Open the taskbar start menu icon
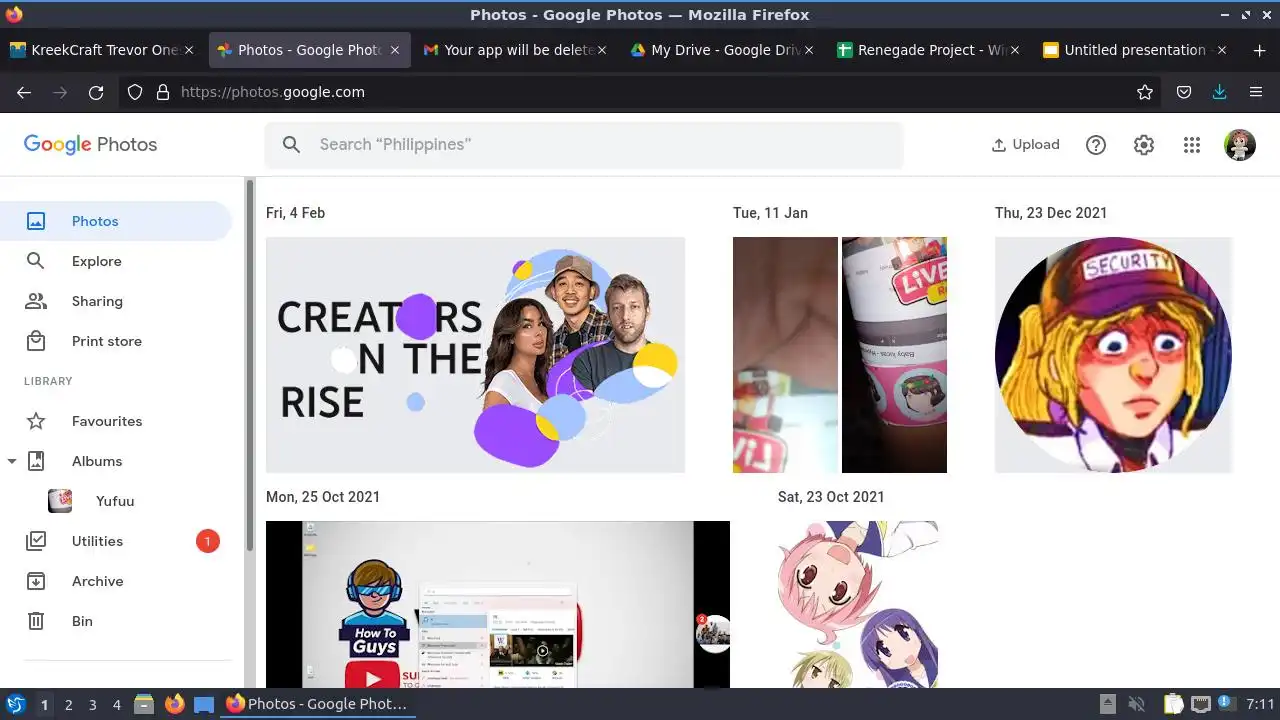Screen dimensions: 1280x720 [15, 704]
